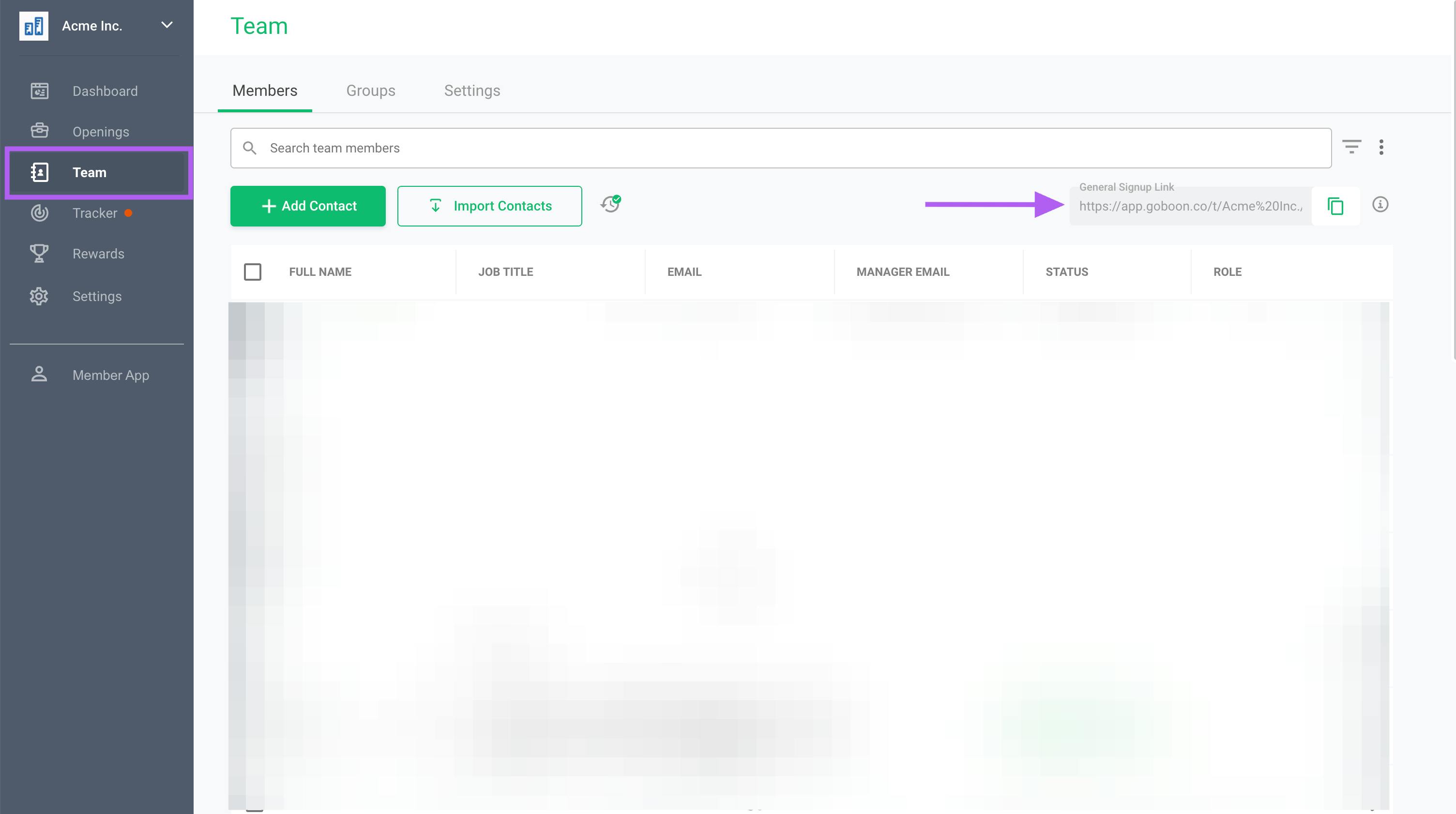1456x814 pixels.
Task: Switch to the Settings tab
Action: (472, 91)
